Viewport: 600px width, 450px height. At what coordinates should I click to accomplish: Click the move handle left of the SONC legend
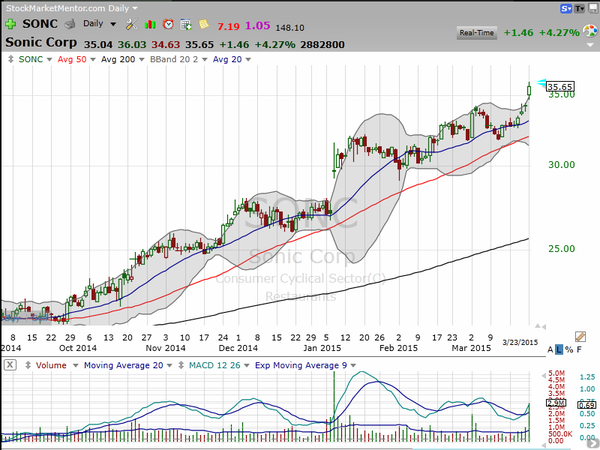pyautogui.click(x=11, y=59)
